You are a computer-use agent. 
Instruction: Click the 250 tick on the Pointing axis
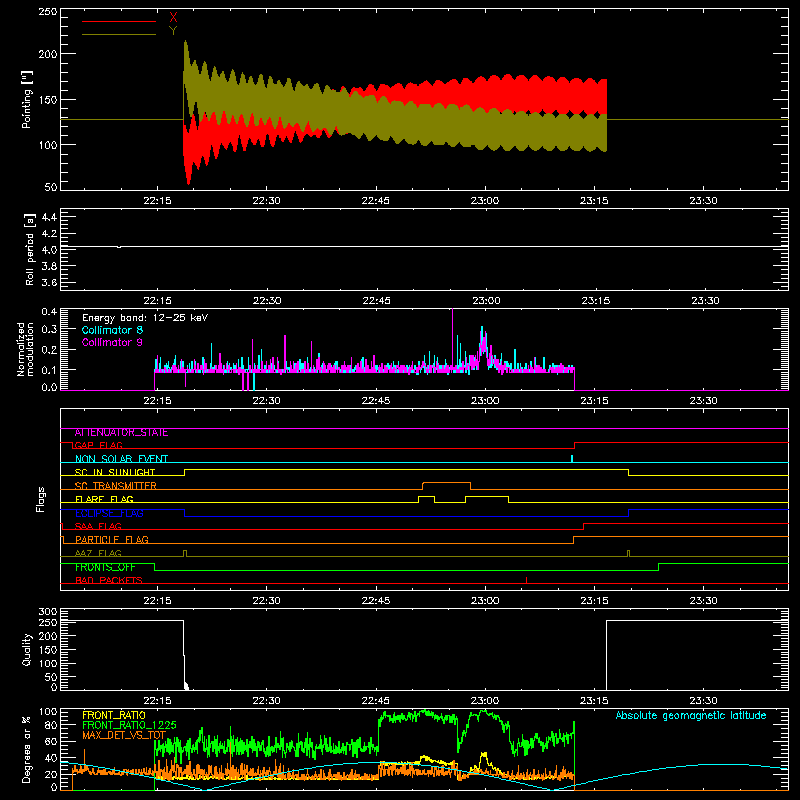(48, 11)
